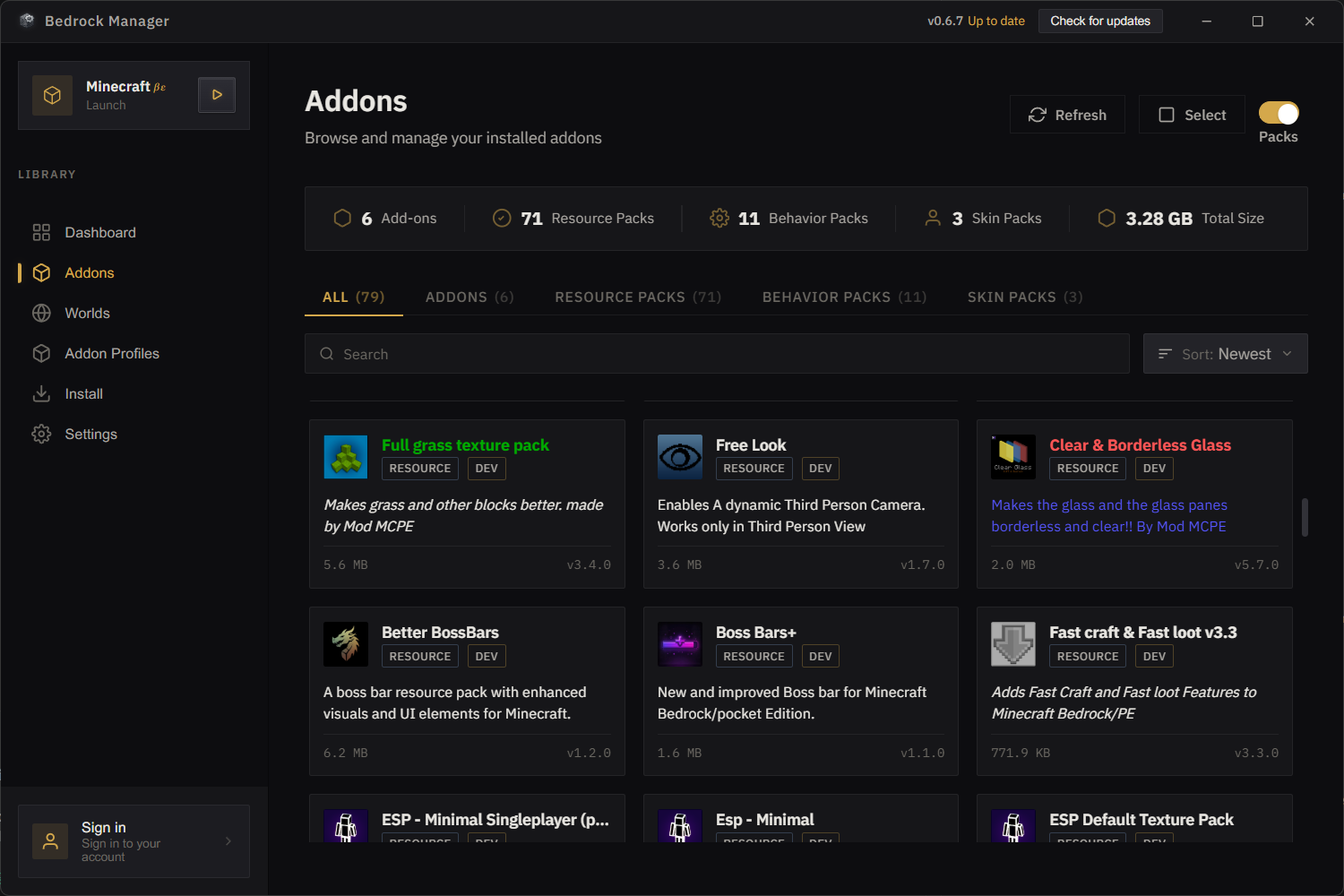Click the Add-ons hexagon counter icon
The height and width of the screenshot is (896, 1344).
342,218
